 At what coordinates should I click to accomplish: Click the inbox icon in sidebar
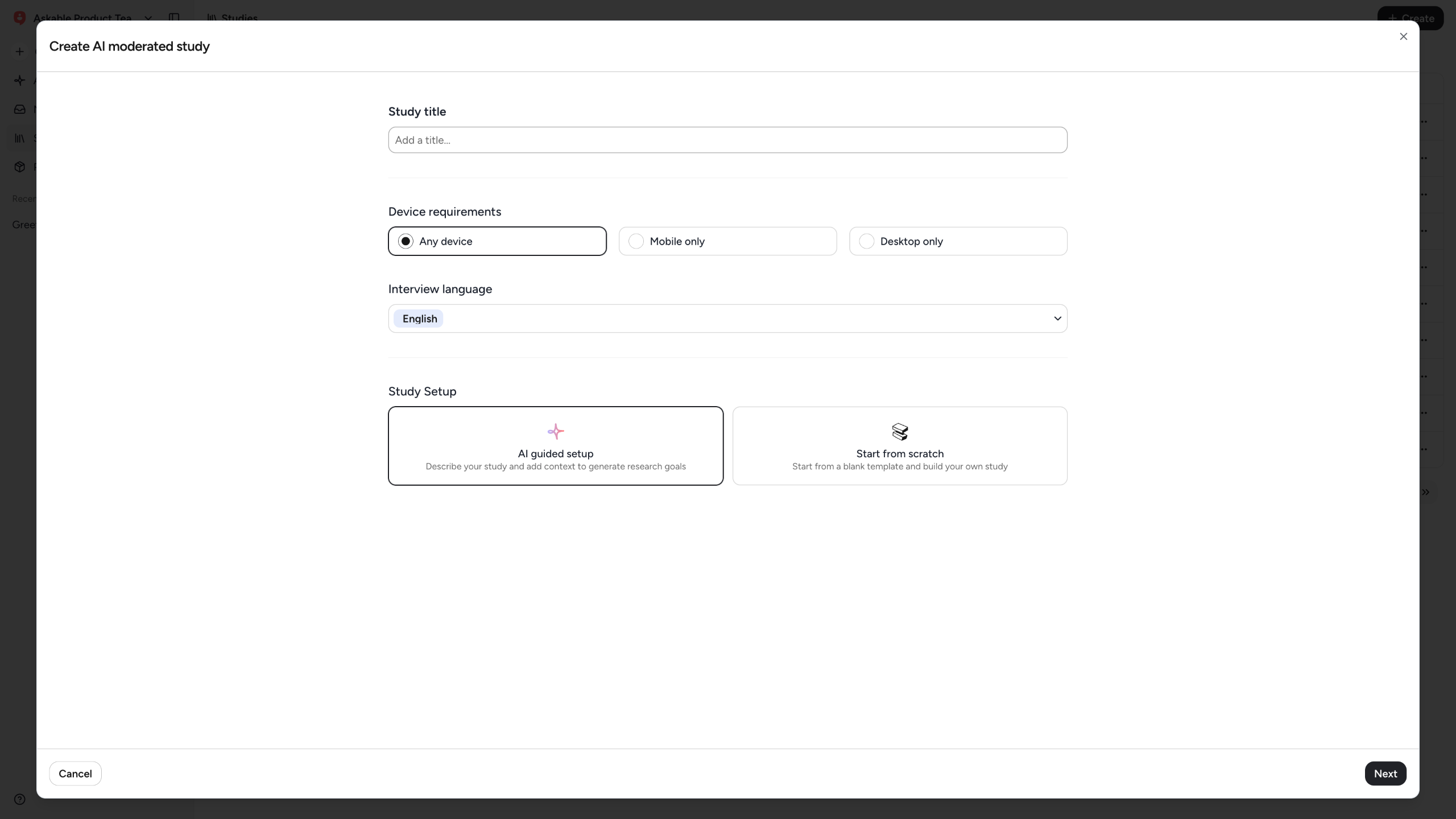click(x=20, y=109)
